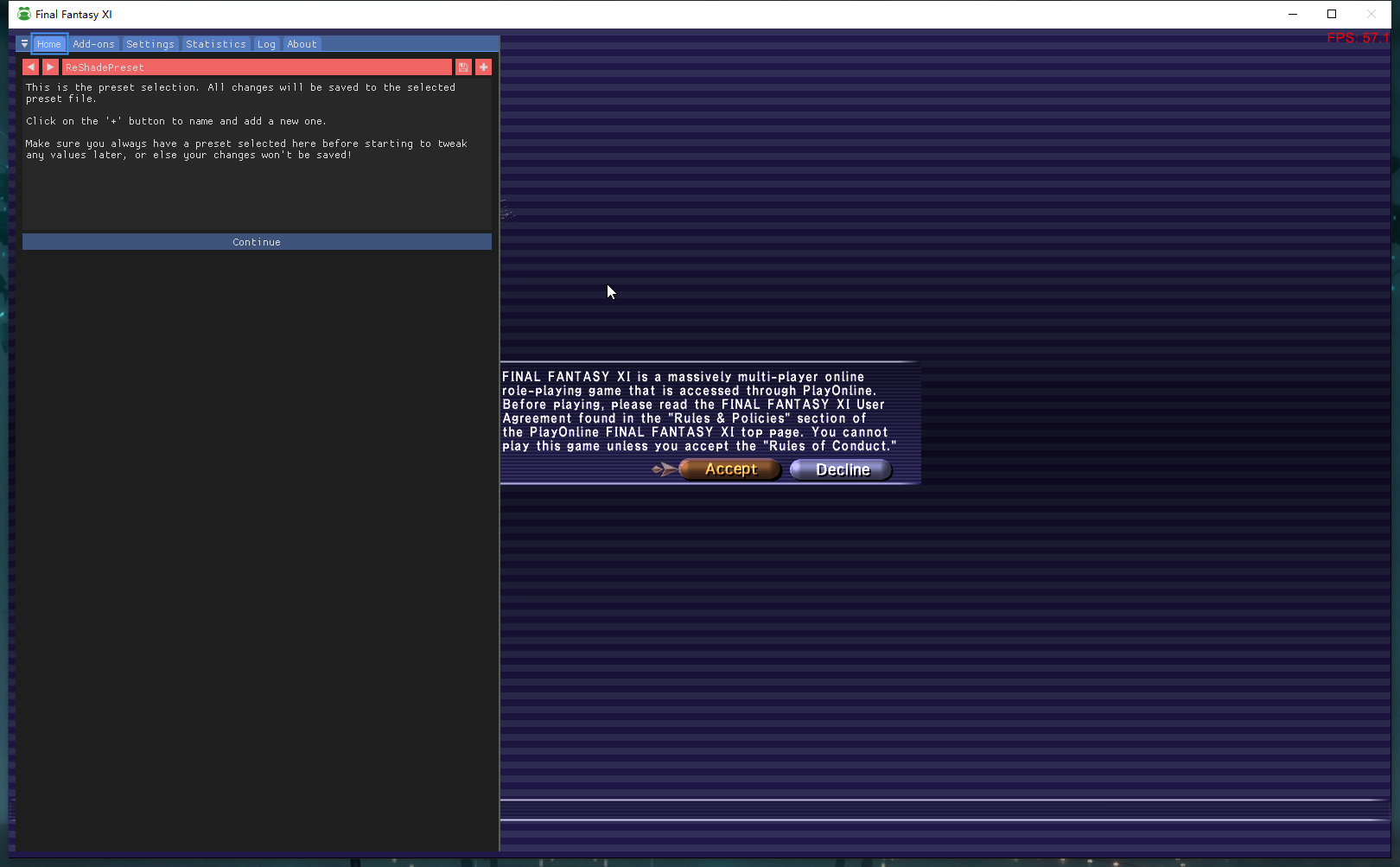Open the Add-ons tab
The height and width of the screenshot is (867, 1400).
(93, 44)
